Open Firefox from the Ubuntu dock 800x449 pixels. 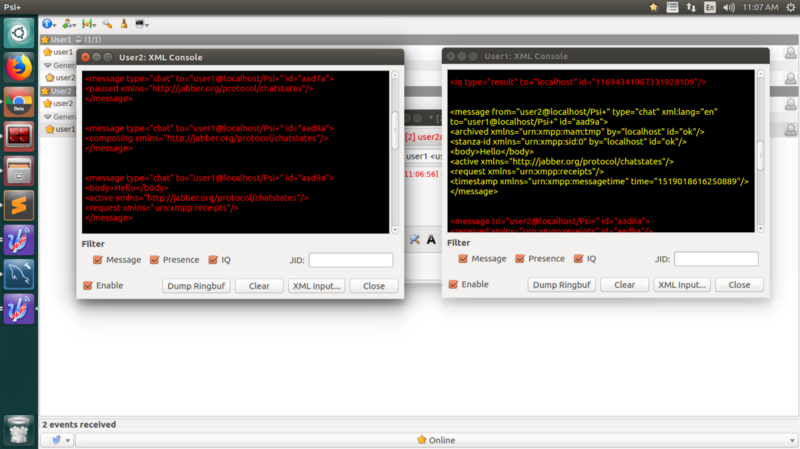[x=19, y=68]
